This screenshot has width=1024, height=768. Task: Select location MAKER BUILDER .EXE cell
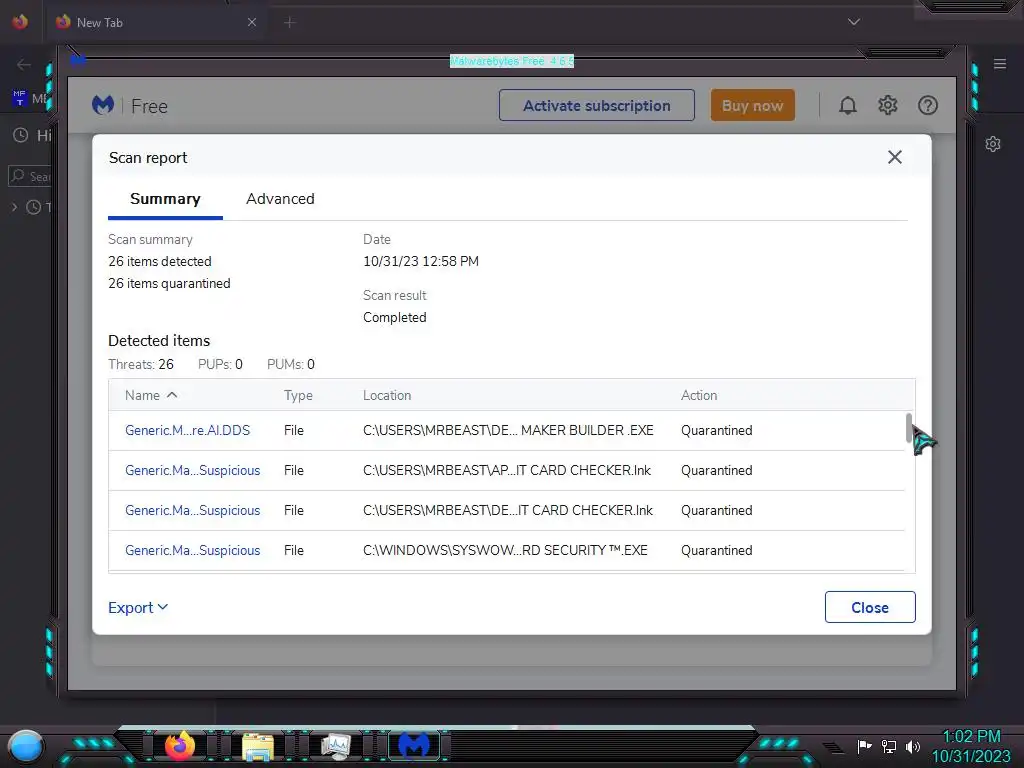pos(508,430)
